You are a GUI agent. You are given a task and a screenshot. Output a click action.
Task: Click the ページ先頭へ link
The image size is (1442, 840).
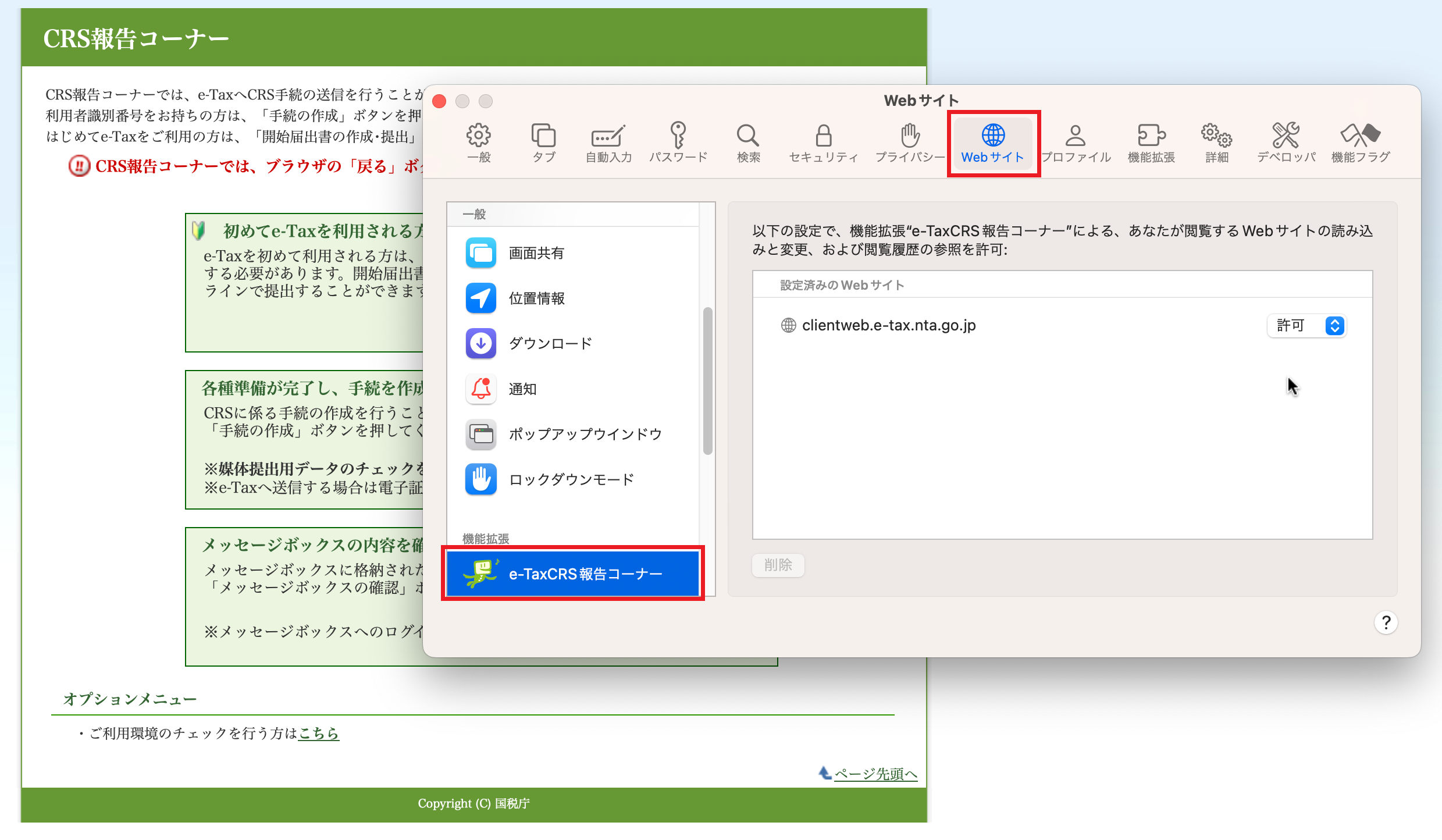pos(875,774)
